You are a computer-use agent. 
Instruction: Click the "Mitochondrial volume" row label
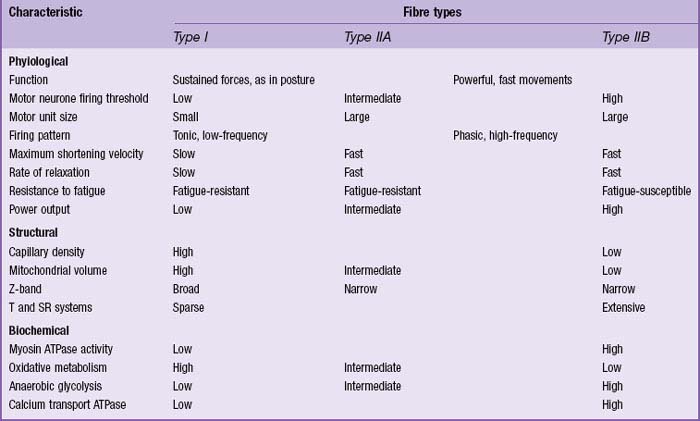(x=58, y=270)
